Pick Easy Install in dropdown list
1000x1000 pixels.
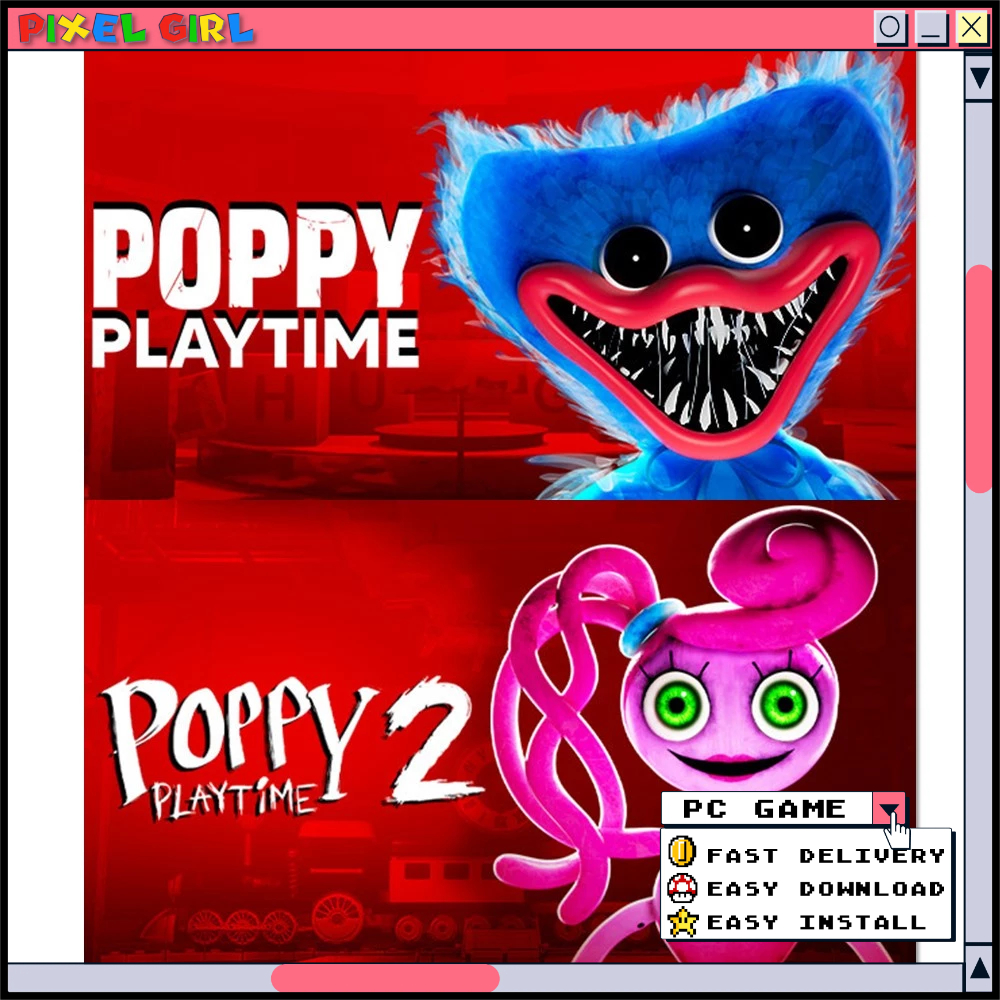[815, 922]
